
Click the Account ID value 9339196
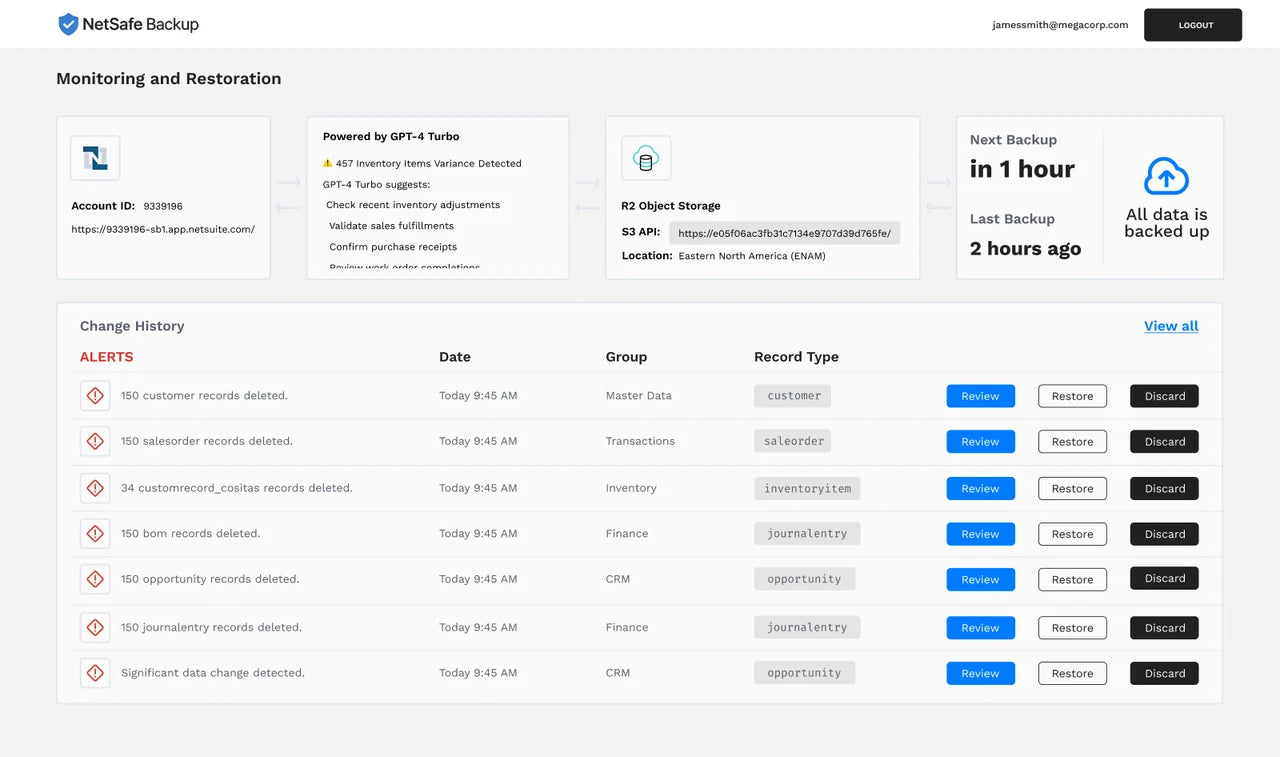point(163,206)
